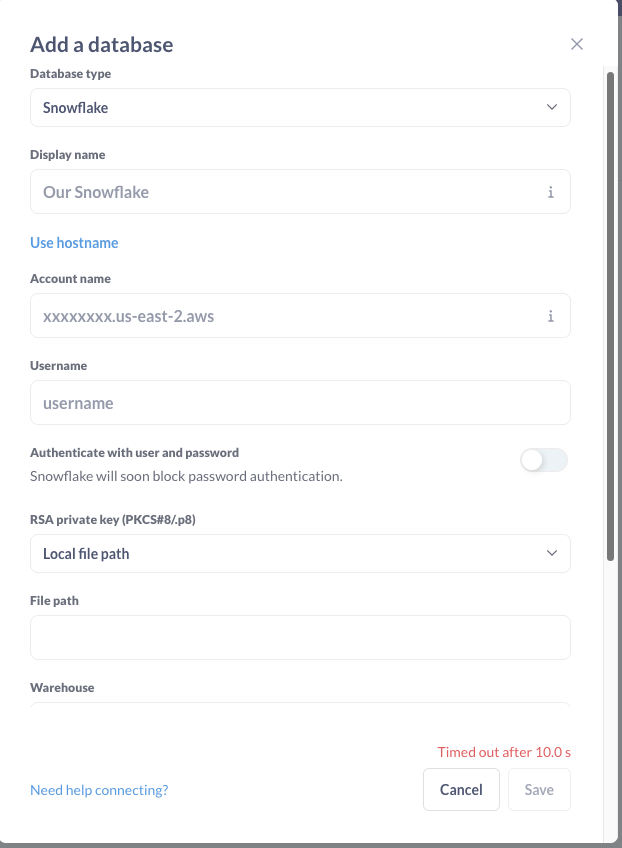Open the Database type dropdown showing Snowflake

point(300,108)
